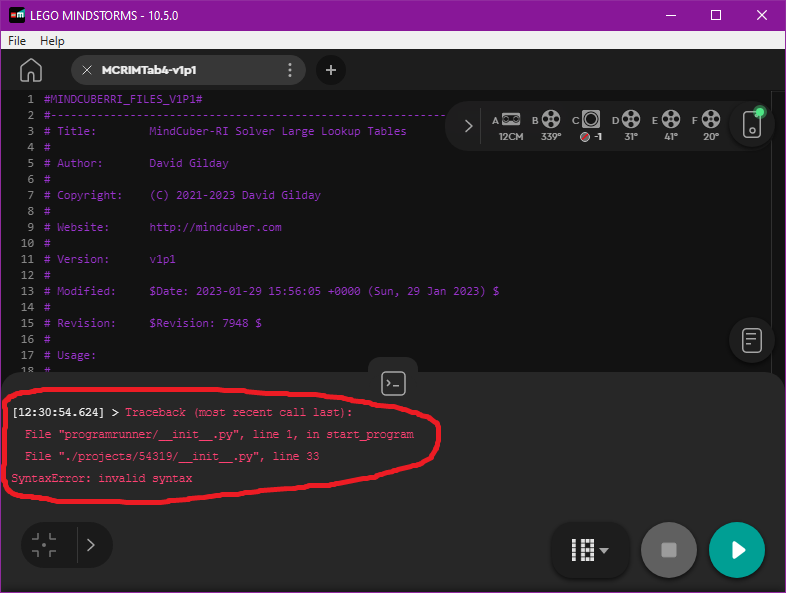Expand the hub port status bar

pyautogui.click(x=468, y=126)
